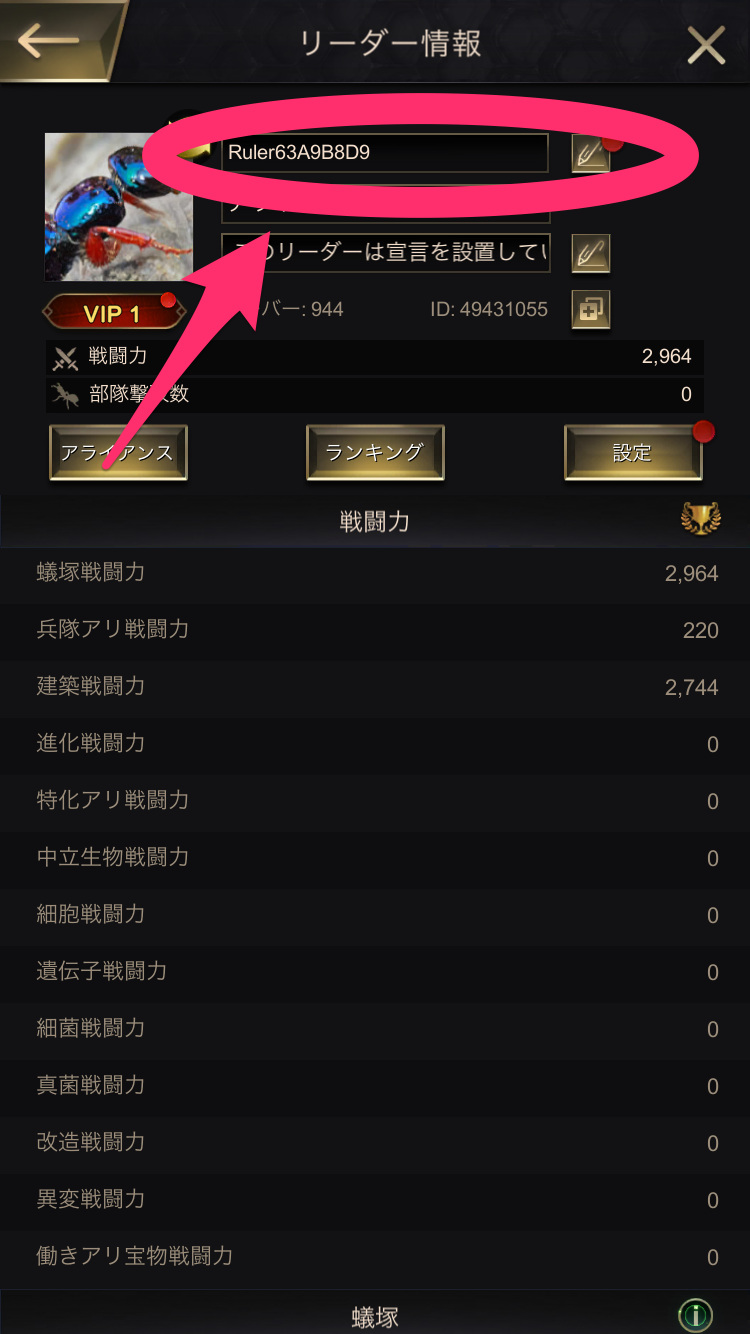Copy the ID using the copy icon
This screenshot has width=750, height=1334.
tap(590, 309)
